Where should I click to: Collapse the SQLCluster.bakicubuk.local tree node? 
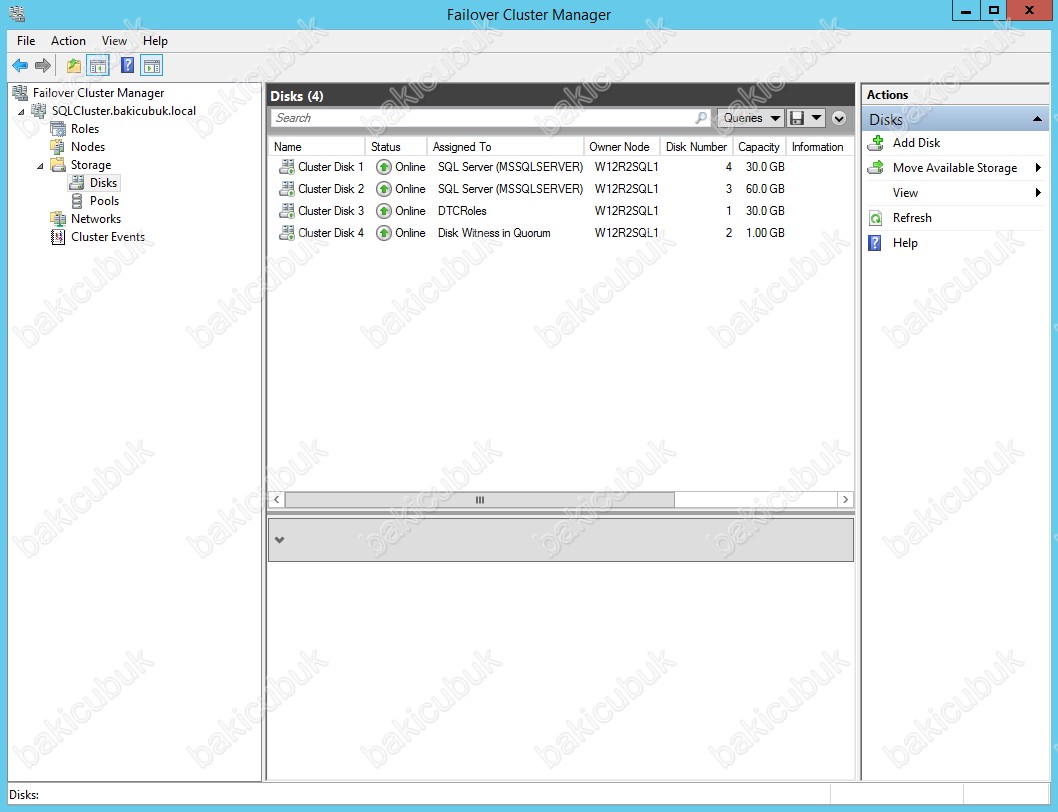point(21,111)
